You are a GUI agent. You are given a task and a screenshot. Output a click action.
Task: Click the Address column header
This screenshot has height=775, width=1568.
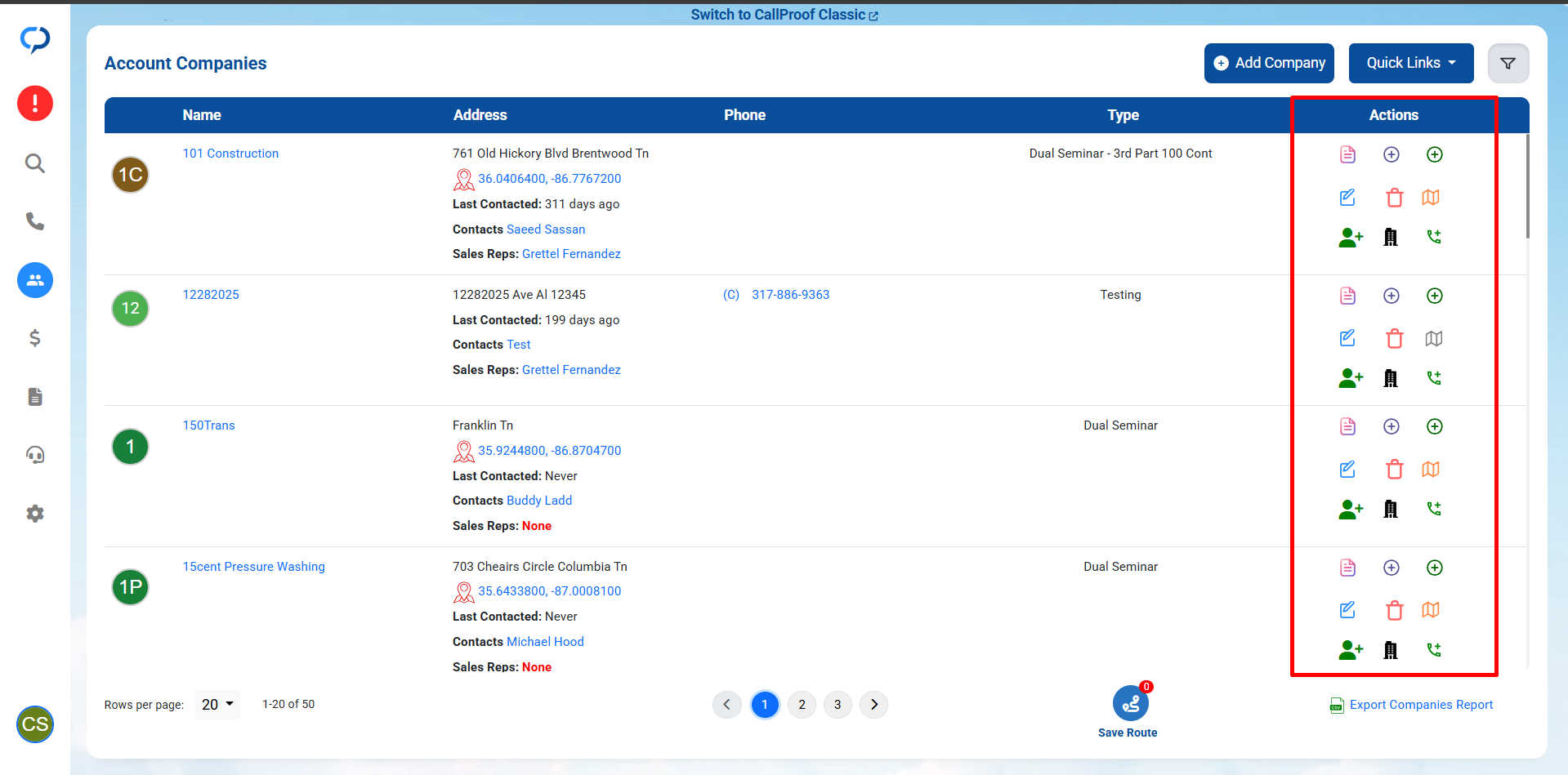coord(480,115)
